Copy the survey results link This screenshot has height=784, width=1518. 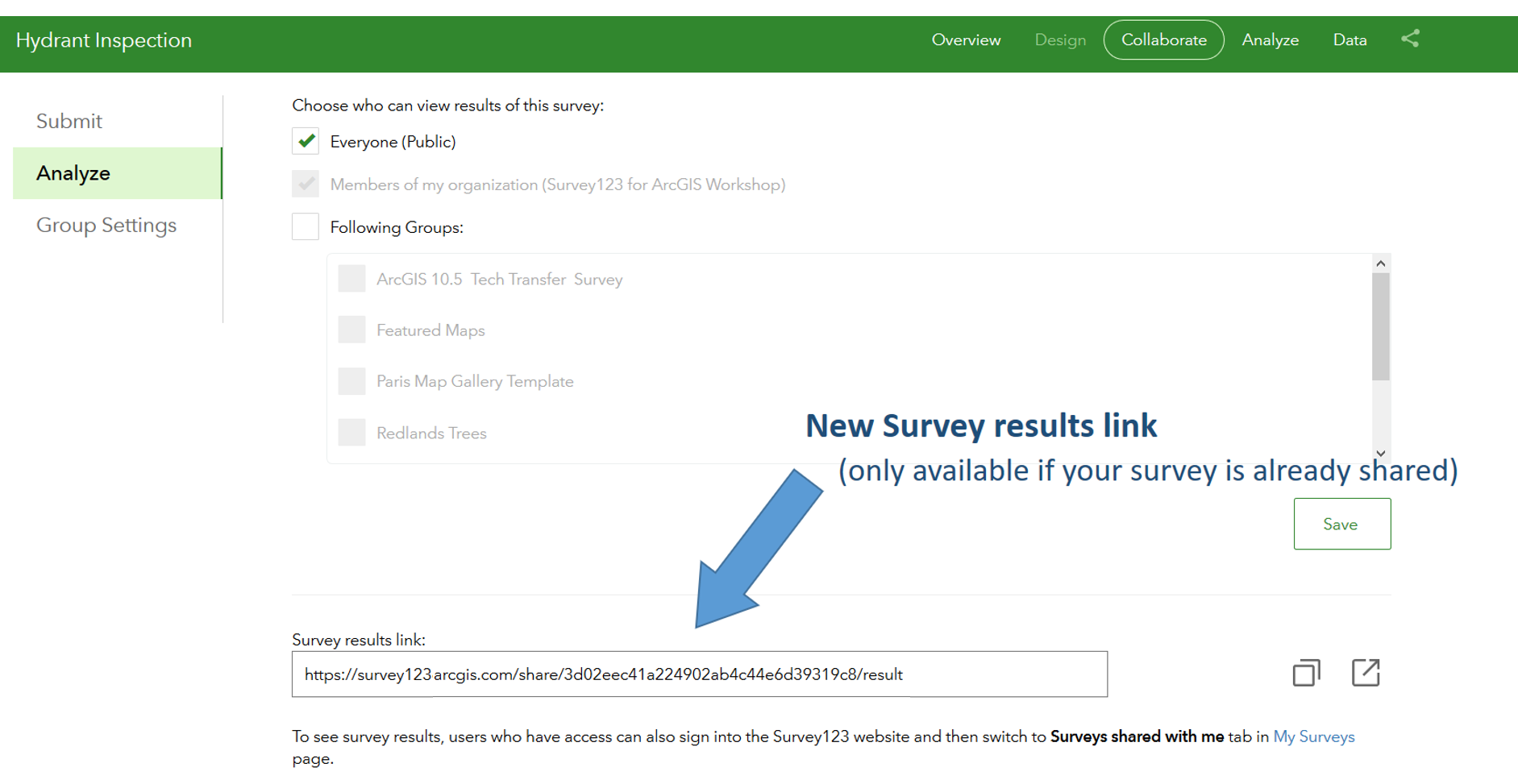(x=1306, y=673)
